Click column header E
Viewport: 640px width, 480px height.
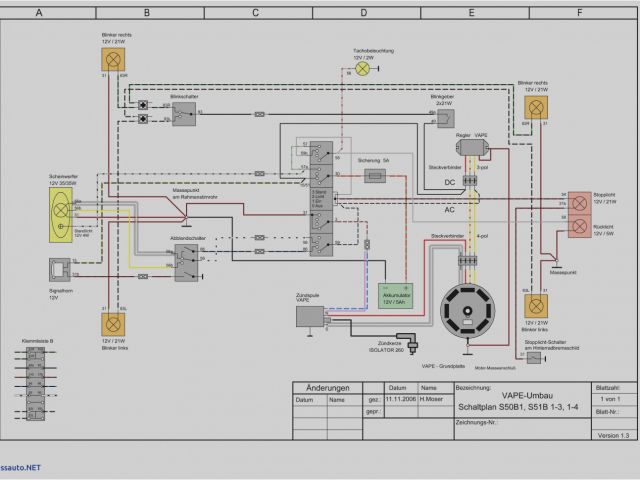[471, 13]
